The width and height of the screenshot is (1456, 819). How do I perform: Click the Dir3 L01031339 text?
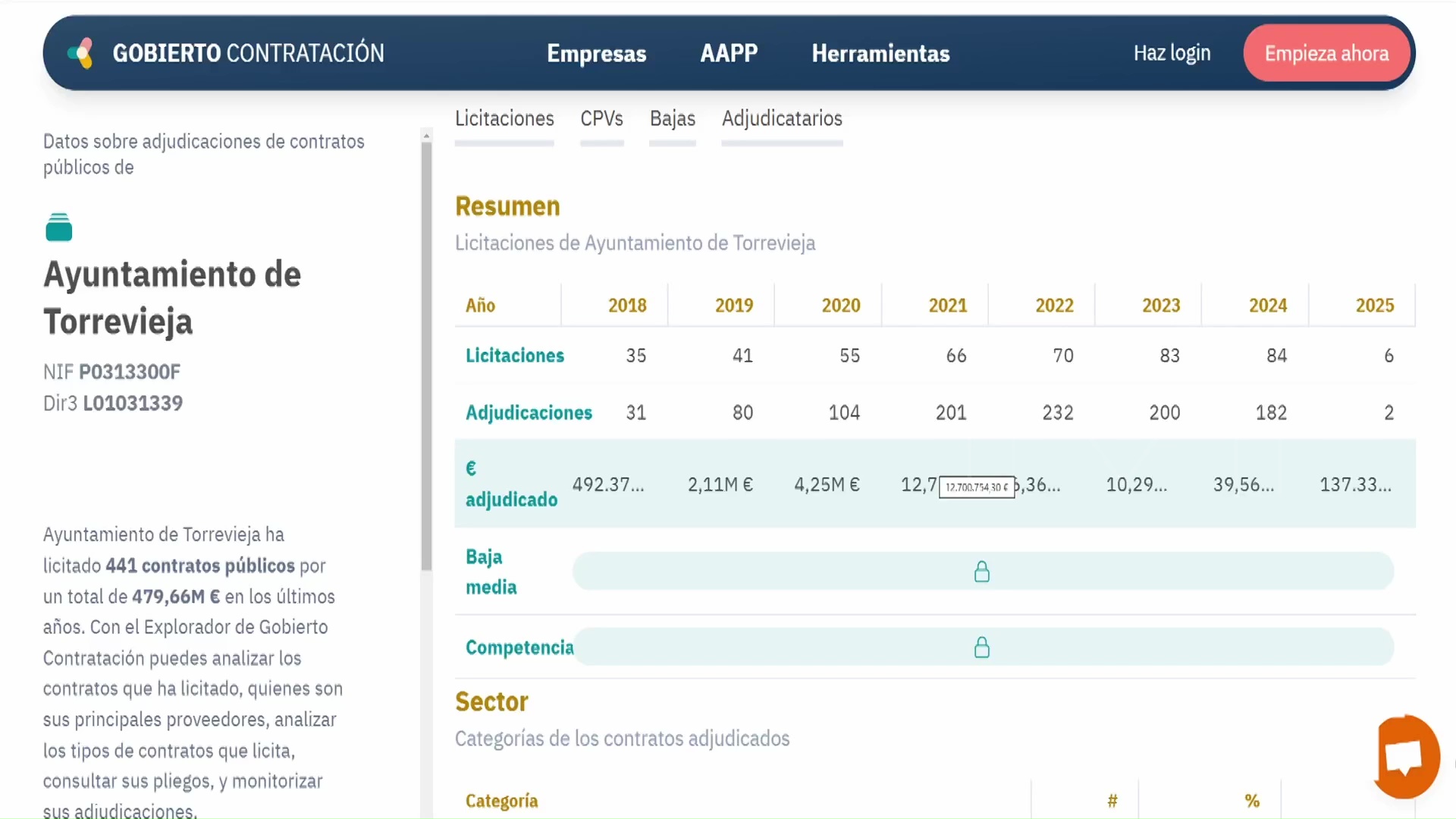(113, 403)
